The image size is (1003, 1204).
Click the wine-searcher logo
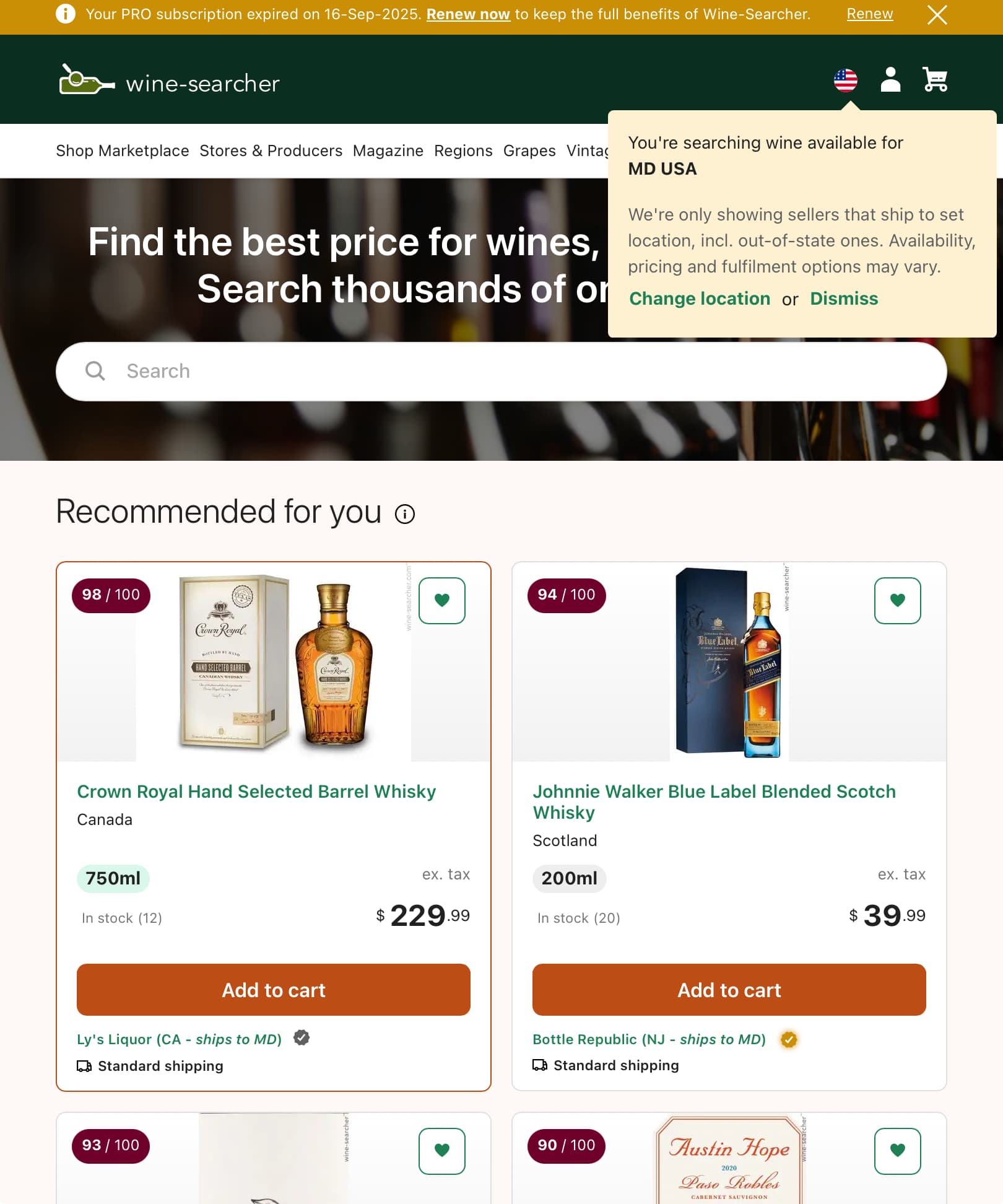[x=169, y=81]
